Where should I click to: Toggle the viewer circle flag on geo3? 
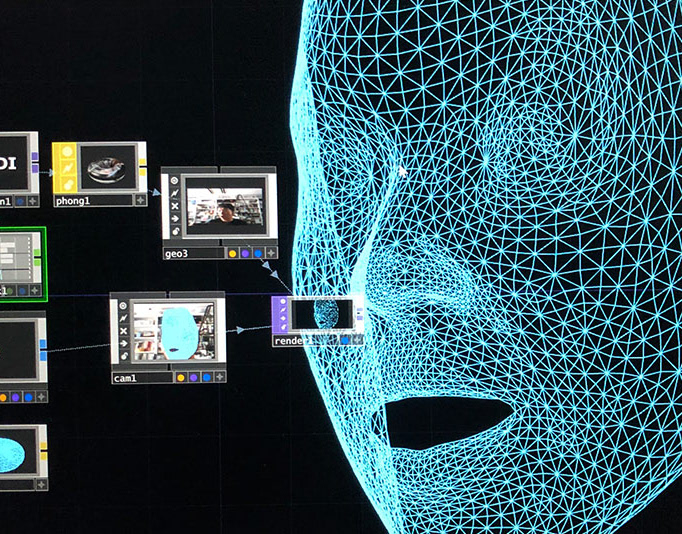174,180
